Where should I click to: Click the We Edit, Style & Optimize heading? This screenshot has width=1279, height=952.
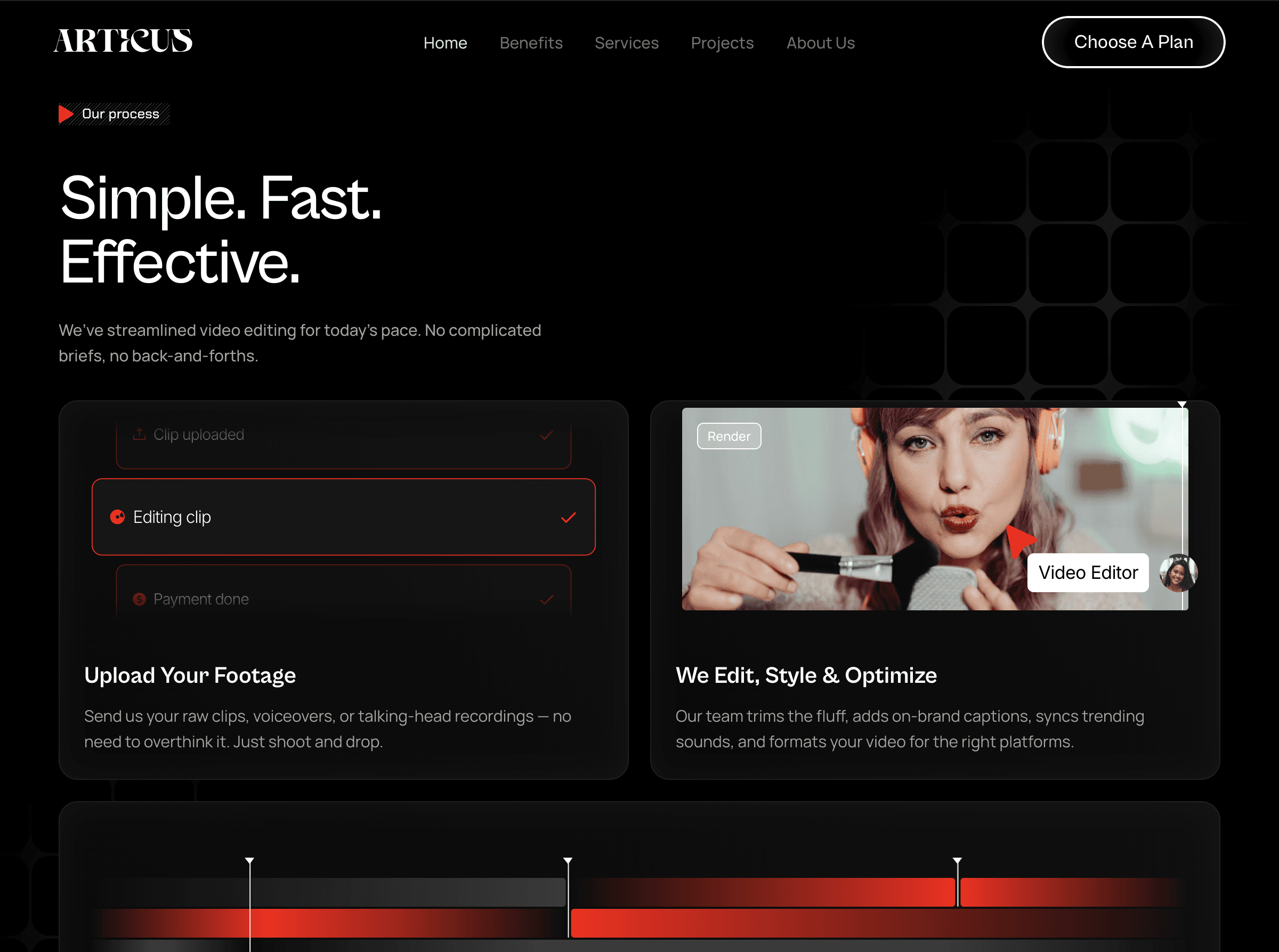pos(806,675)
